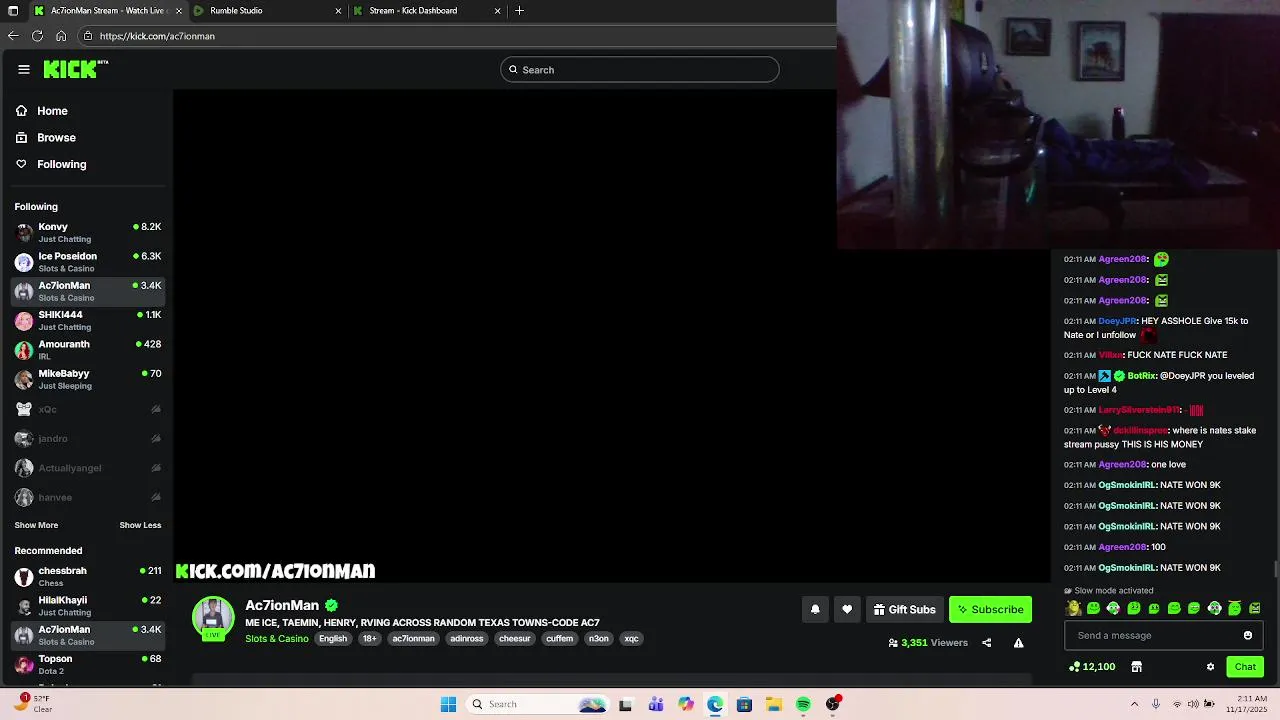Send message with green Chat button
This screenshot has width=1280, height=720.
click(1245, 667)
